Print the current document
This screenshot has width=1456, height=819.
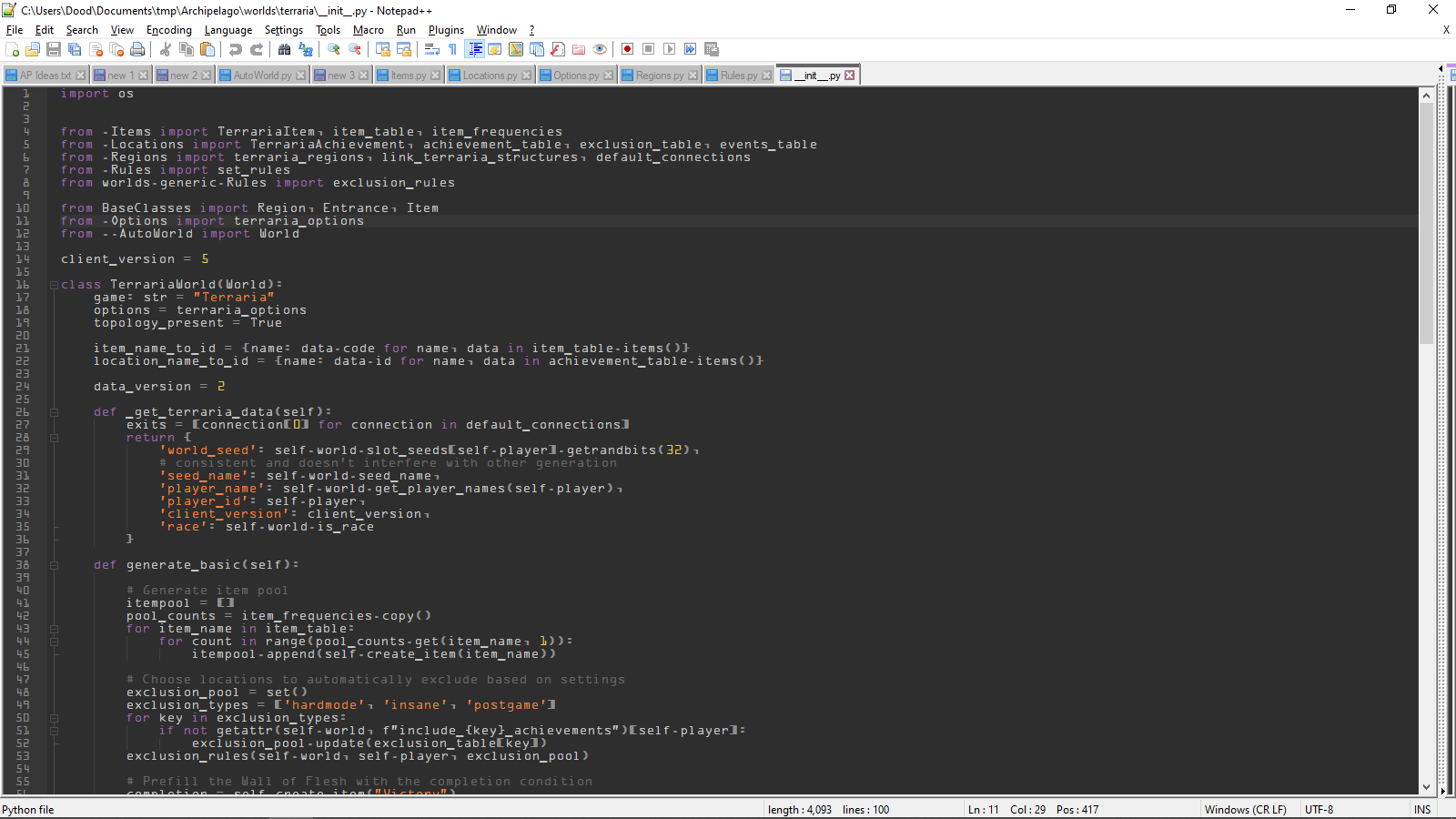(137, 49)
